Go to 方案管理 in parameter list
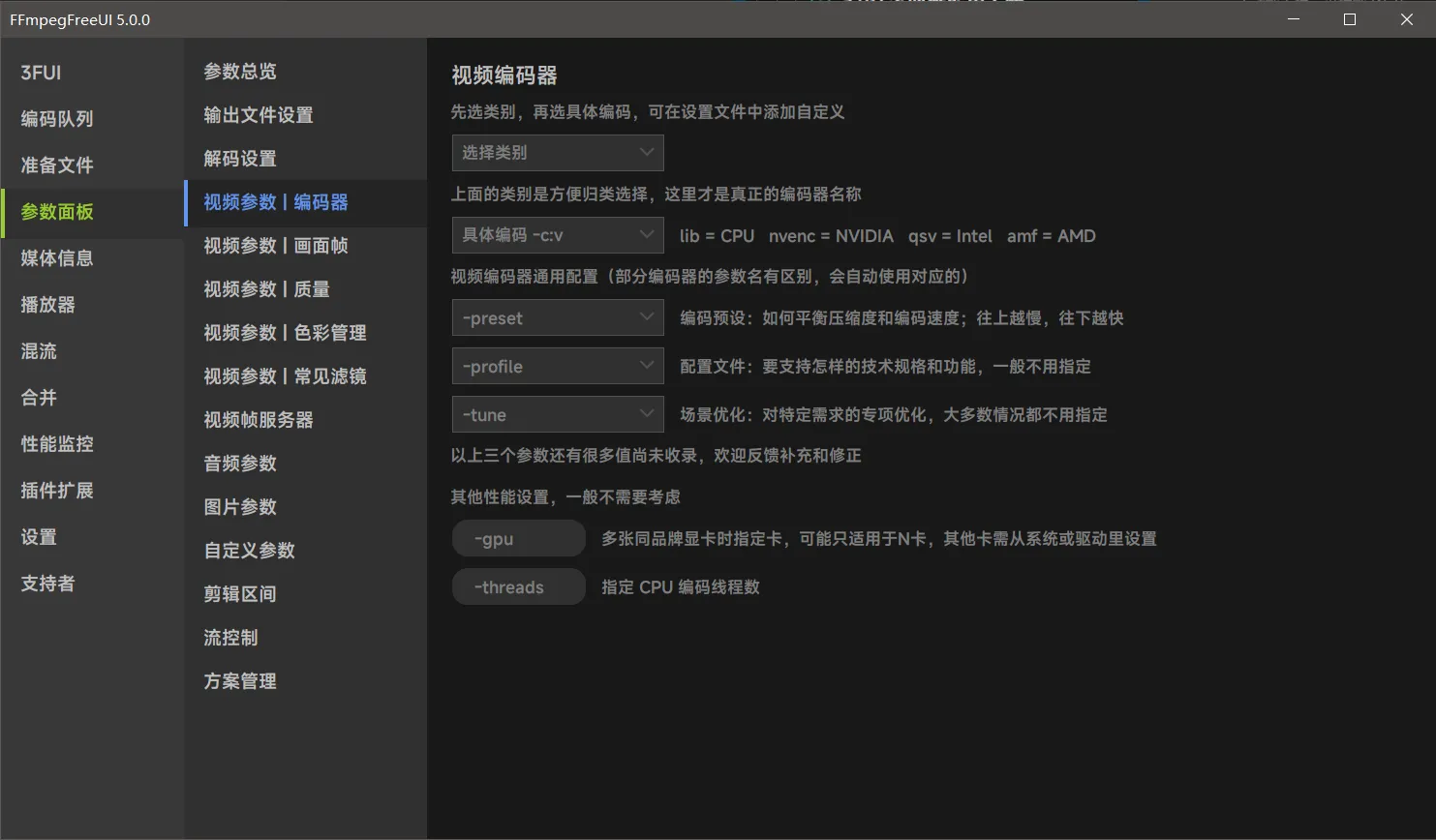 point(240,681)
